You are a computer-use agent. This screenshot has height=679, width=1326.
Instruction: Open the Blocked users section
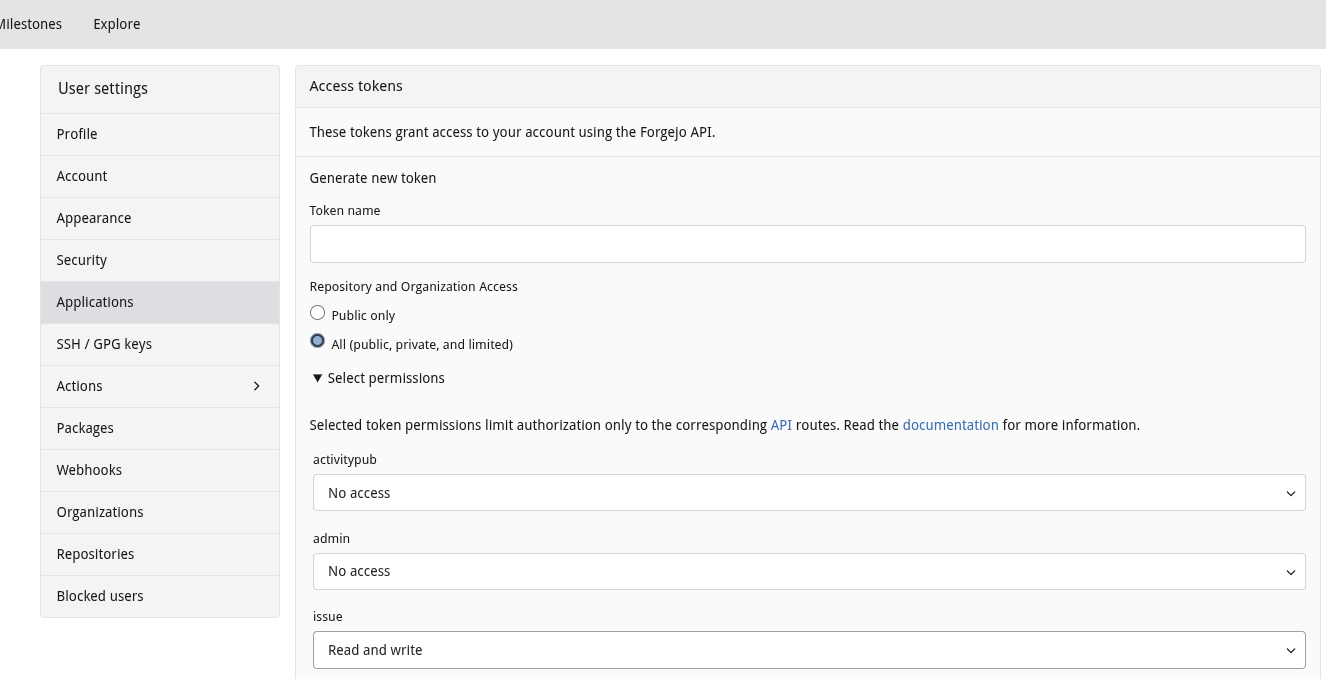[100, 596]
